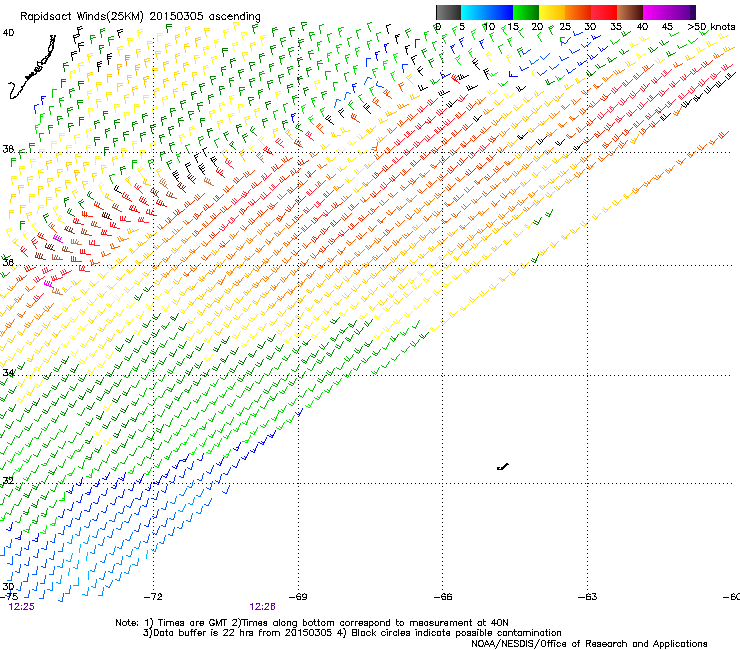Click the red segment of the color bar
Image resolution: width=740 pixels, height=650 pixels.
coord(604,12)
